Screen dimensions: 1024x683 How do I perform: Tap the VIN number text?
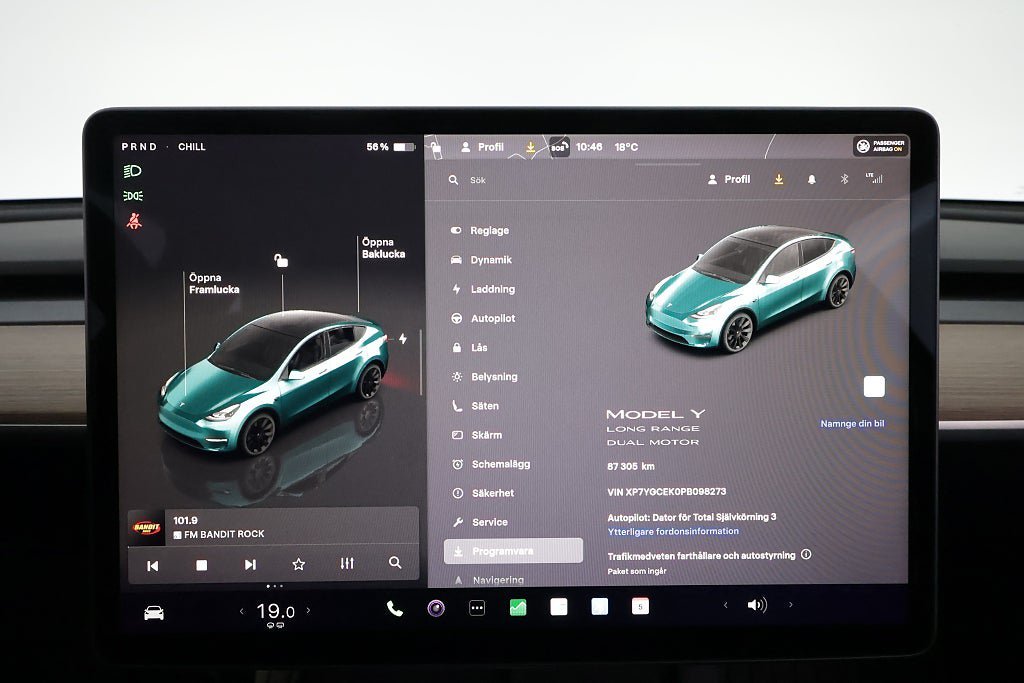(x=666, y=492)
